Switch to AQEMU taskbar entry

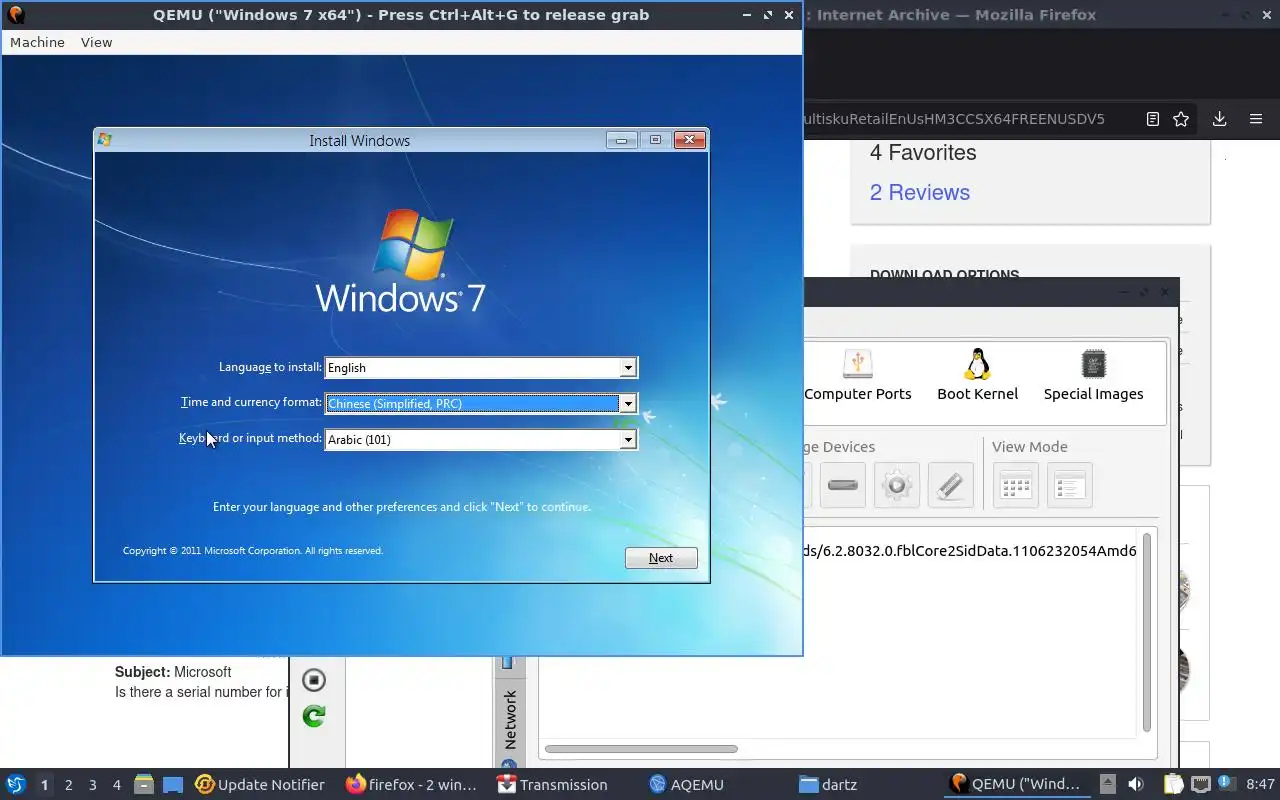686,784
